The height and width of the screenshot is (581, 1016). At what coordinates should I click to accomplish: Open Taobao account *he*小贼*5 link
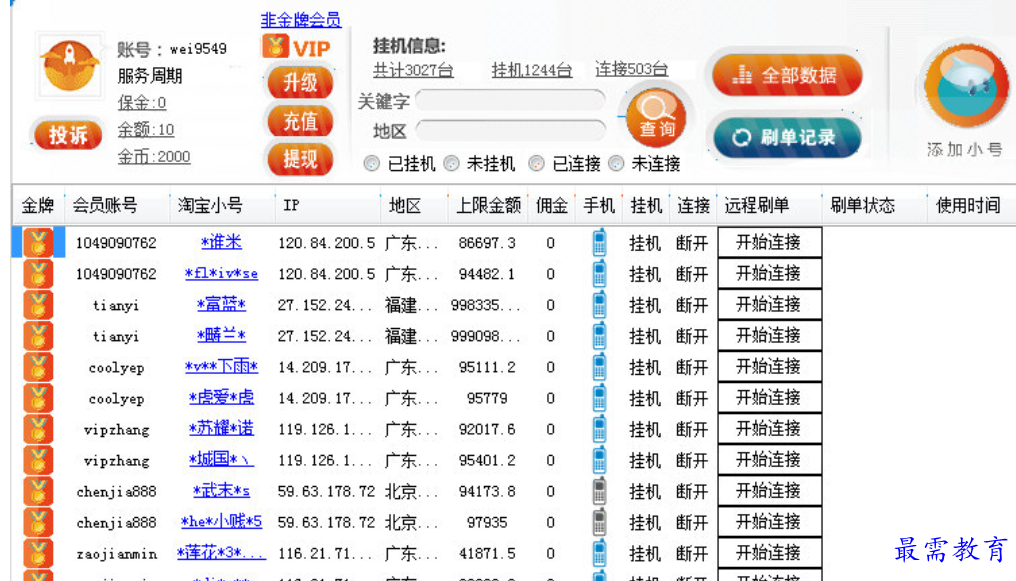pos(221,522)
